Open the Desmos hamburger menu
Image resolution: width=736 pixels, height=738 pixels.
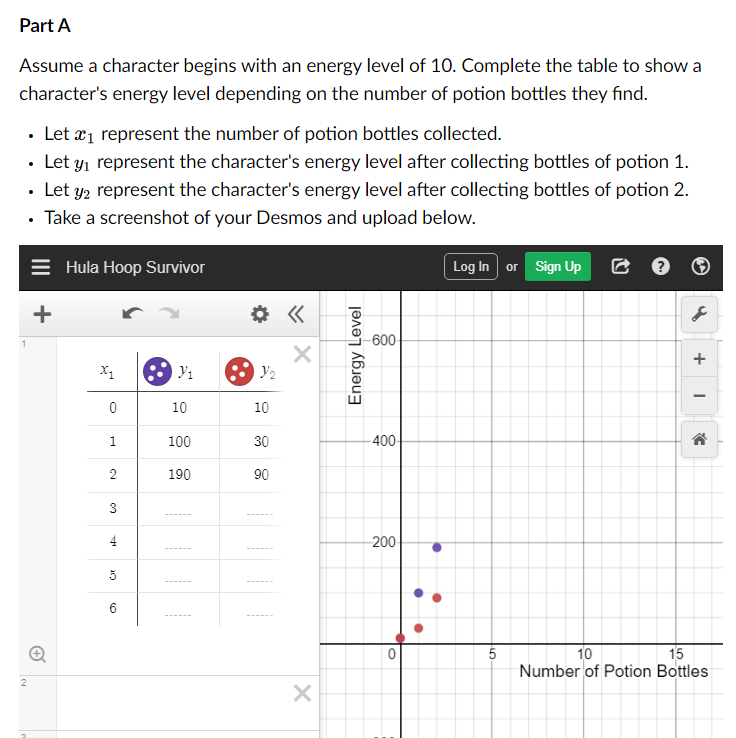click(x=40, y=267)
